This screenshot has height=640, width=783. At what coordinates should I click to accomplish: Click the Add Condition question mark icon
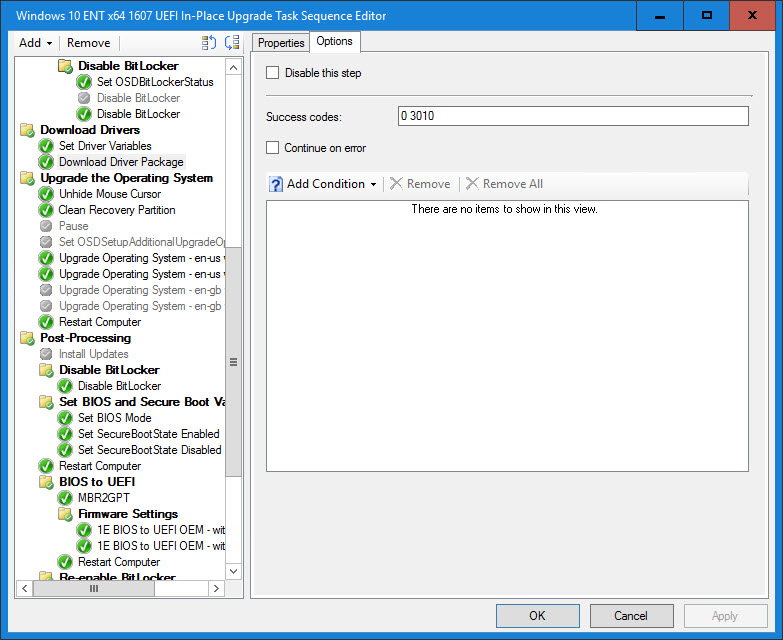pyautogui.click(x=276, y=184)
